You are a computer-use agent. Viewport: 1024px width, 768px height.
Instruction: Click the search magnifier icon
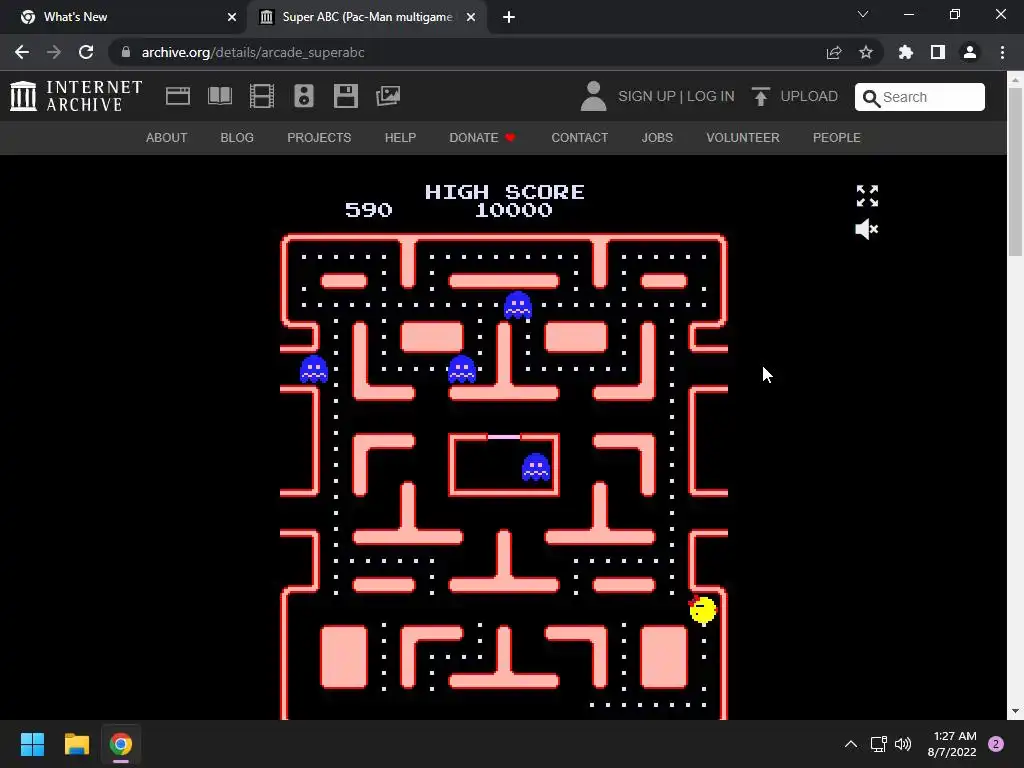click(871, 98)
